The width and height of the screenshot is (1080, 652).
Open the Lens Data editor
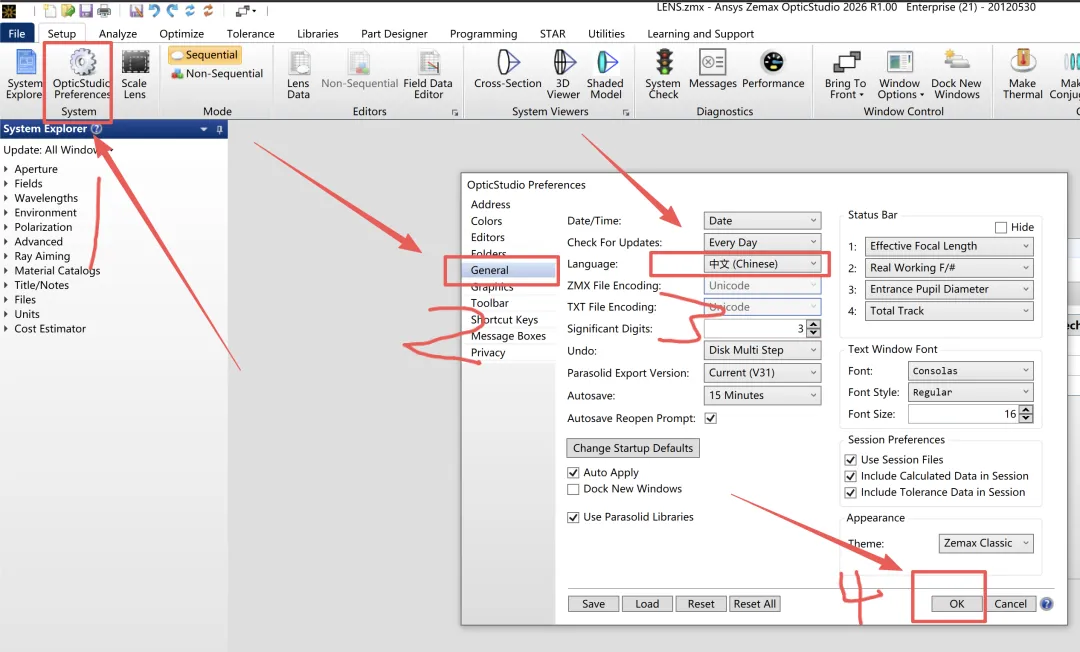click(298, 74)
